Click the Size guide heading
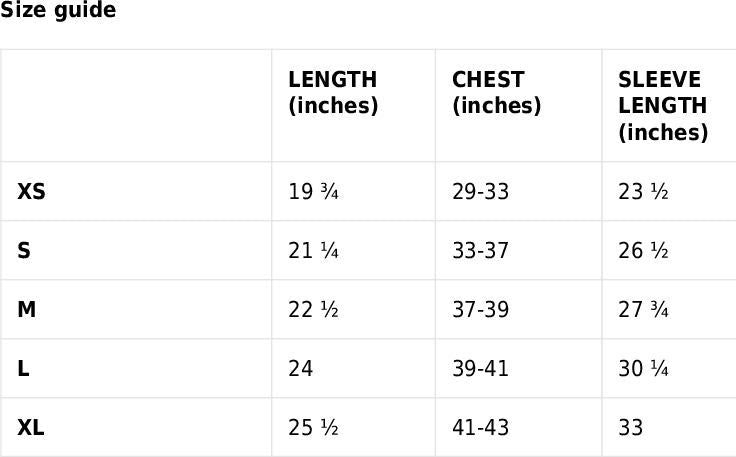 click(x=58, y=11)
